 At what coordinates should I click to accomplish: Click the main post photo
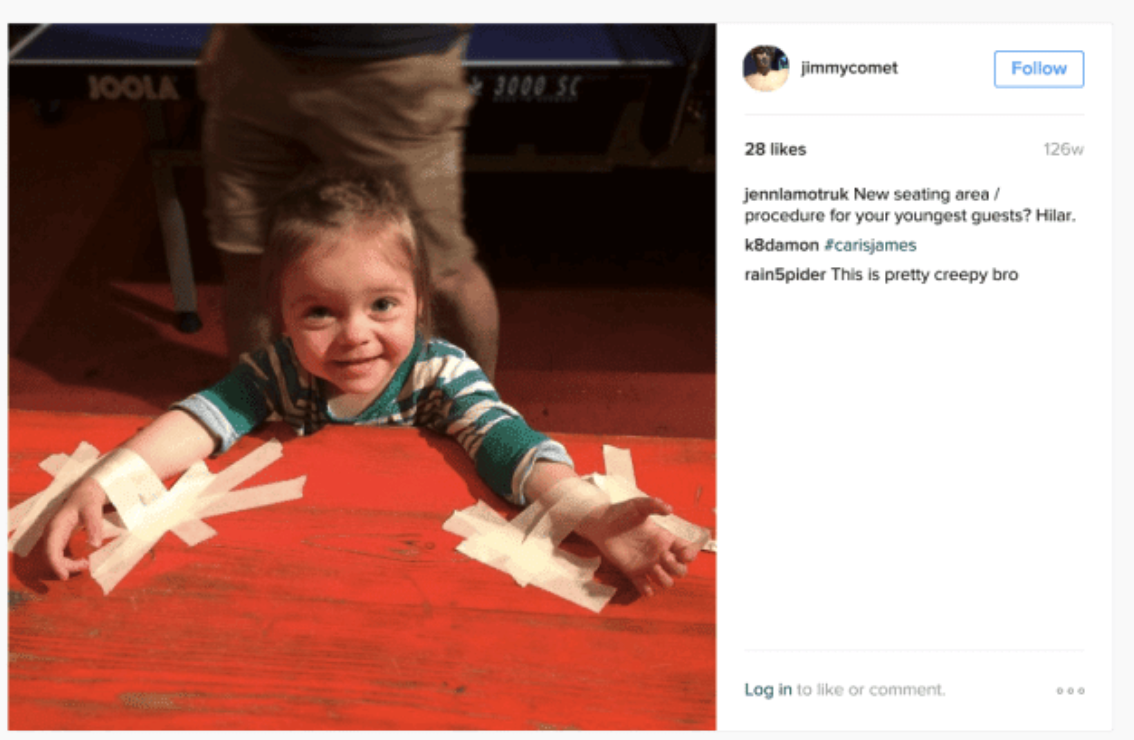click(x=362, y=377)
